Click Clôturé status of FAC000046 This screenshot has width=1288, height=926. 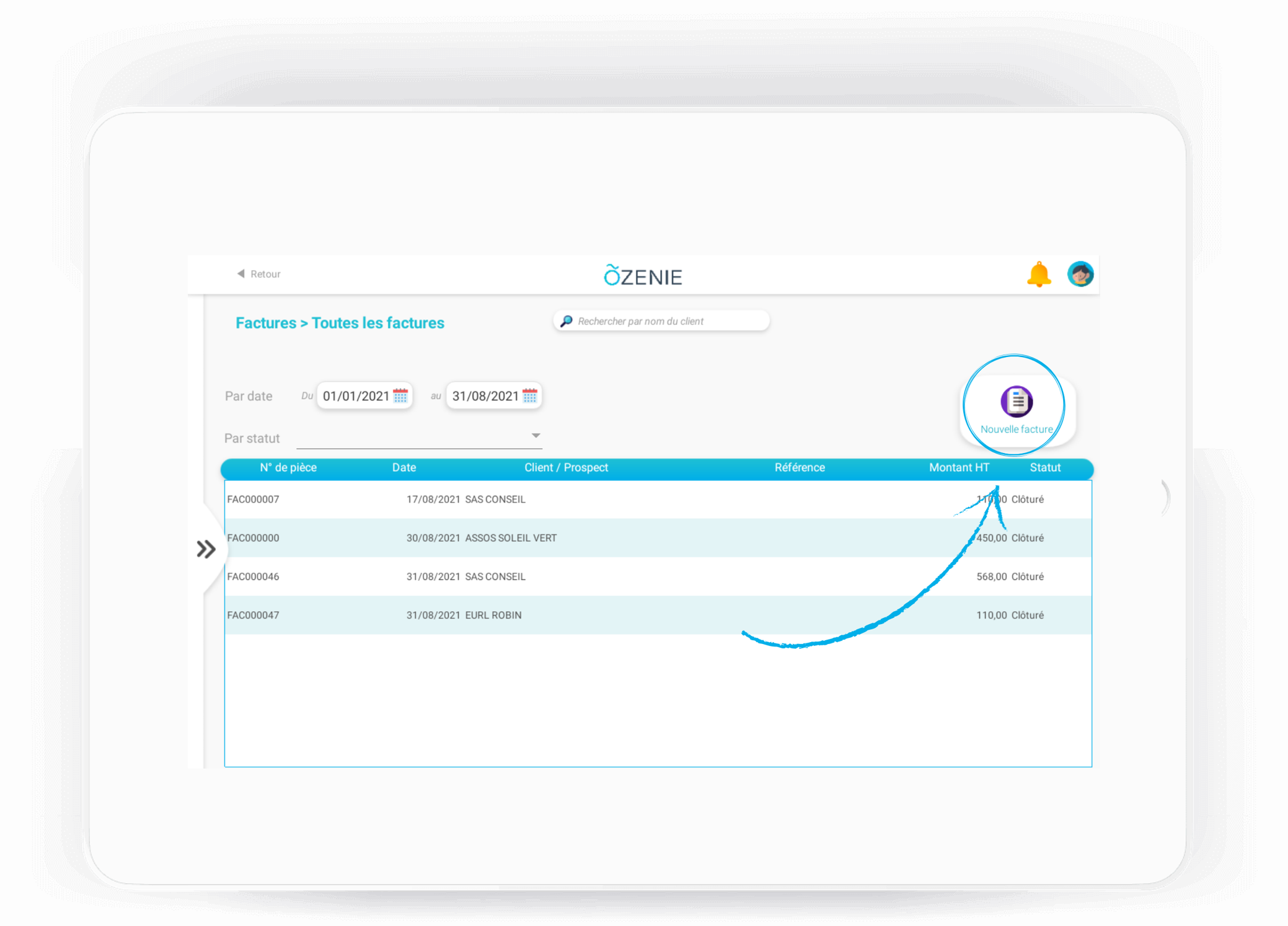[x=1028, y=576]
